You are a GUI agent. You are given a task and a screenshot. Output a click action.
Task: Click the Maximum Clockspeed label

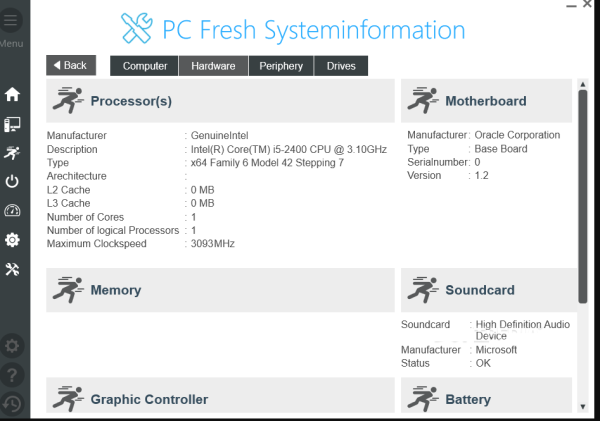pos(96,244)
